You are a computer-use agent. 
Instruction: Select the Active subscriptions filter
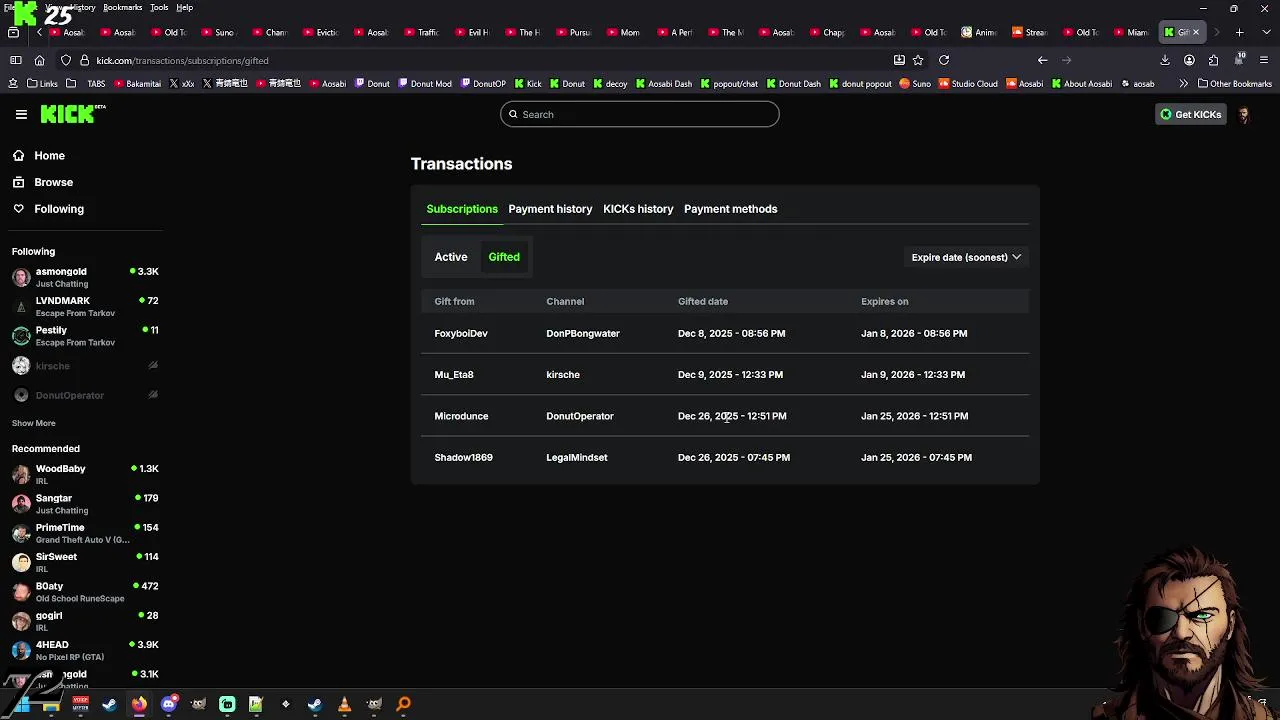451,257
